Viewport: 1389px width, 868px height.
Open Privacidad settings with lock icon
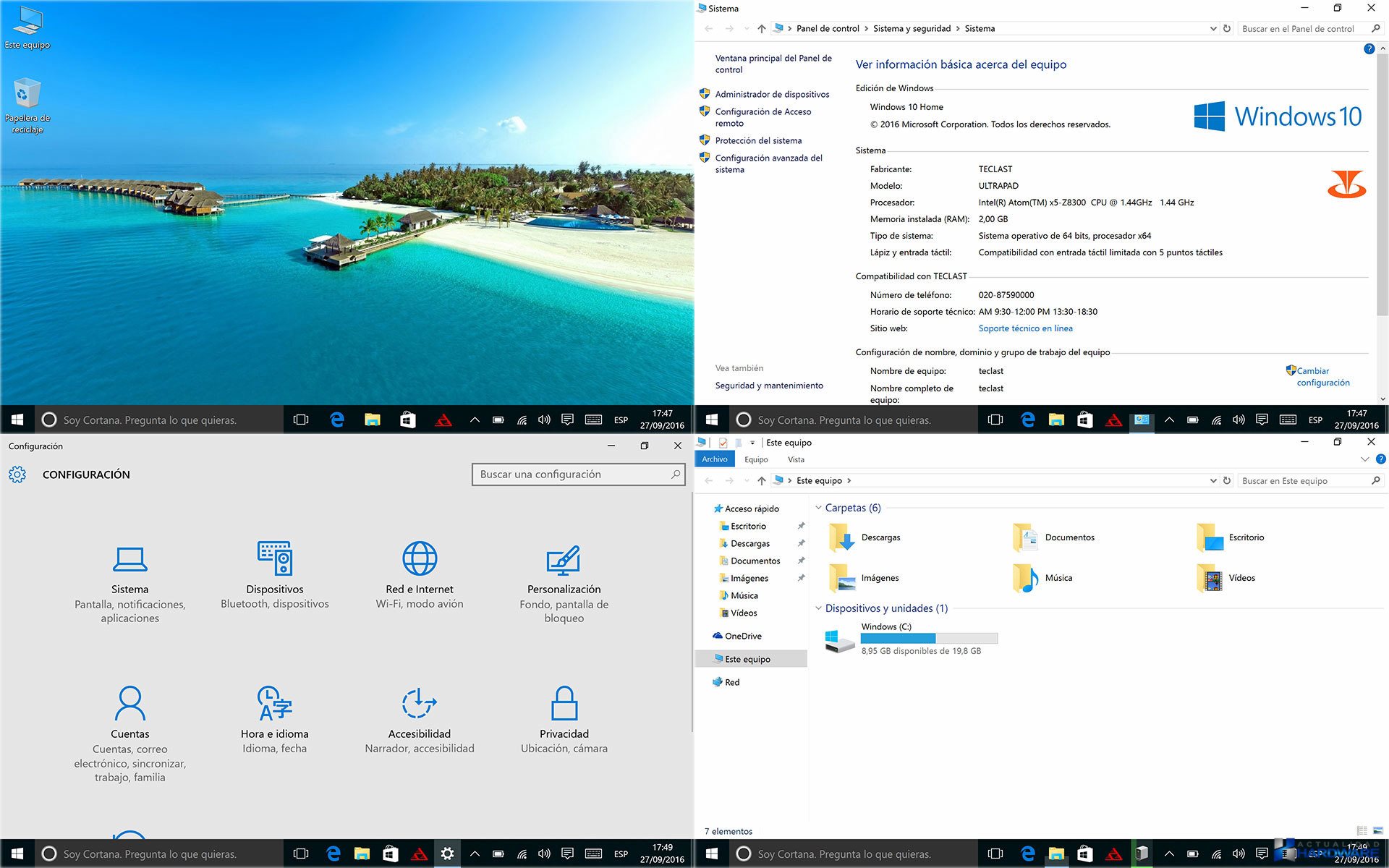564,719
